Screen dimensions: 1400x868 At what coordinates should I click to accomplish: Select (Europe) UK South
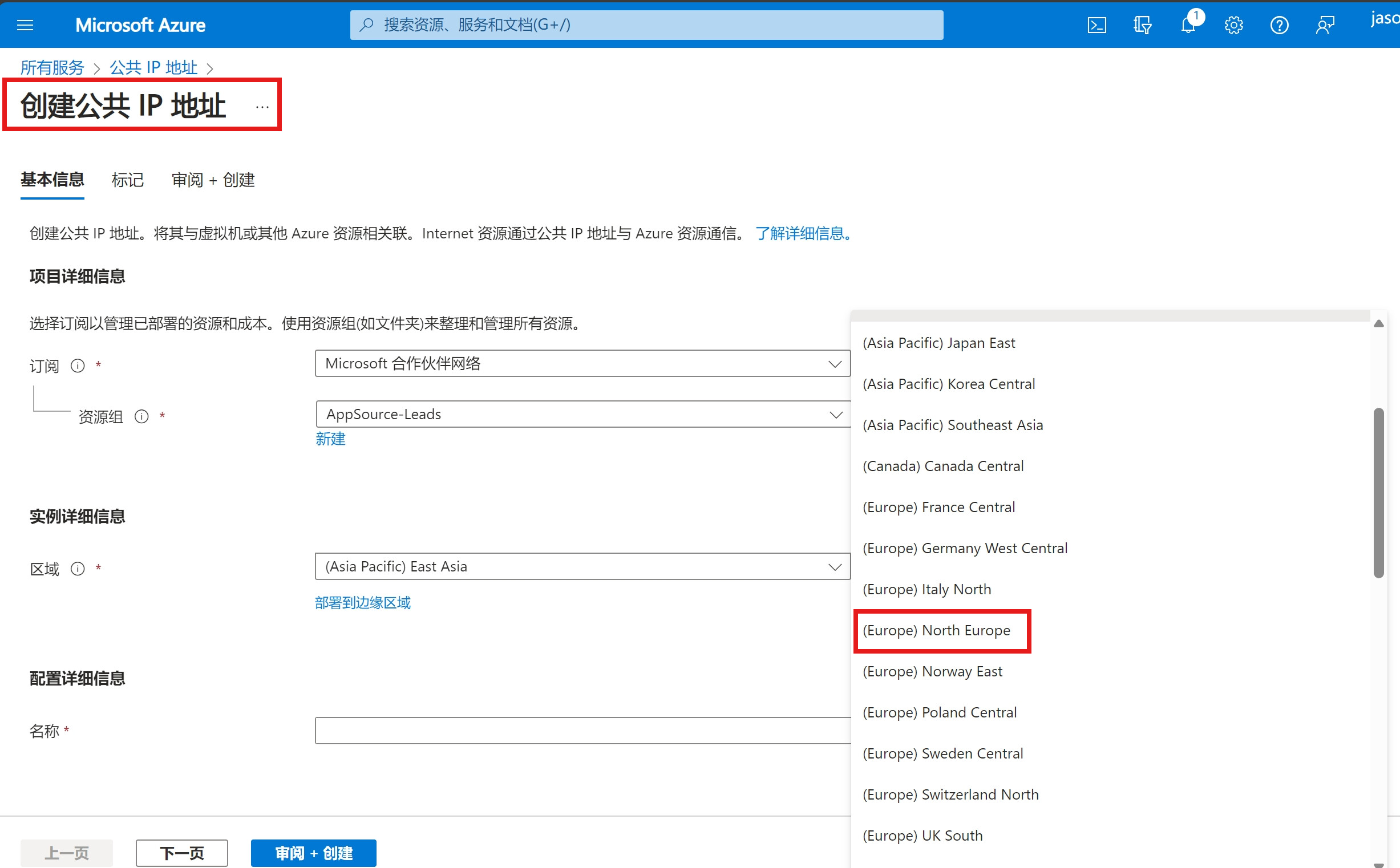click(1110, 835)
